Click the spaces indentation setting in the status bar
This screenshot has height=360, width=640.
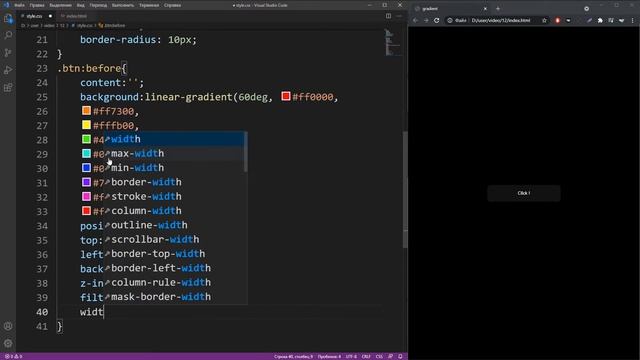329,356
